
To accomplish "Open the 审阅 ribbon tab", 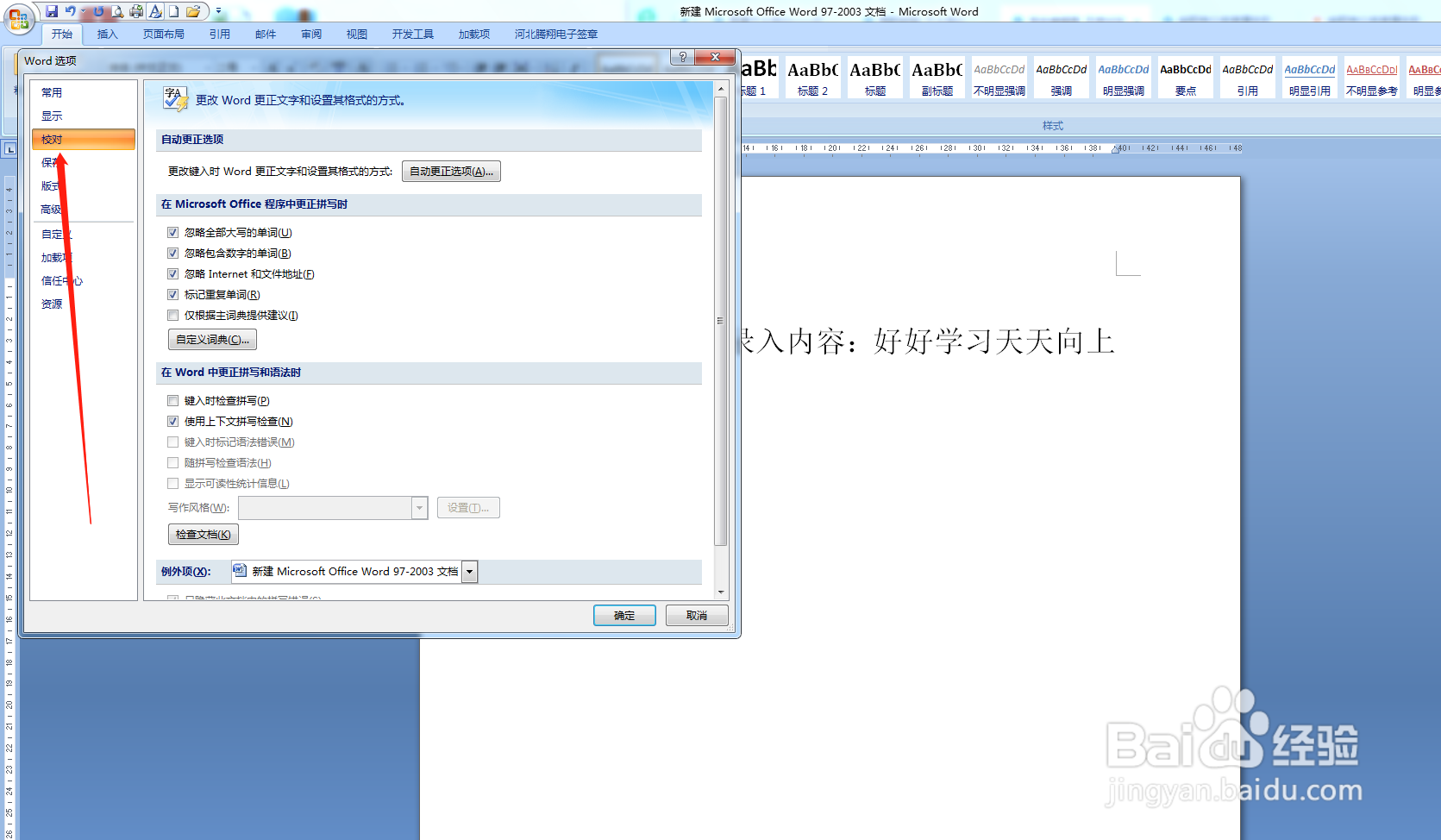I will (311, 34).
